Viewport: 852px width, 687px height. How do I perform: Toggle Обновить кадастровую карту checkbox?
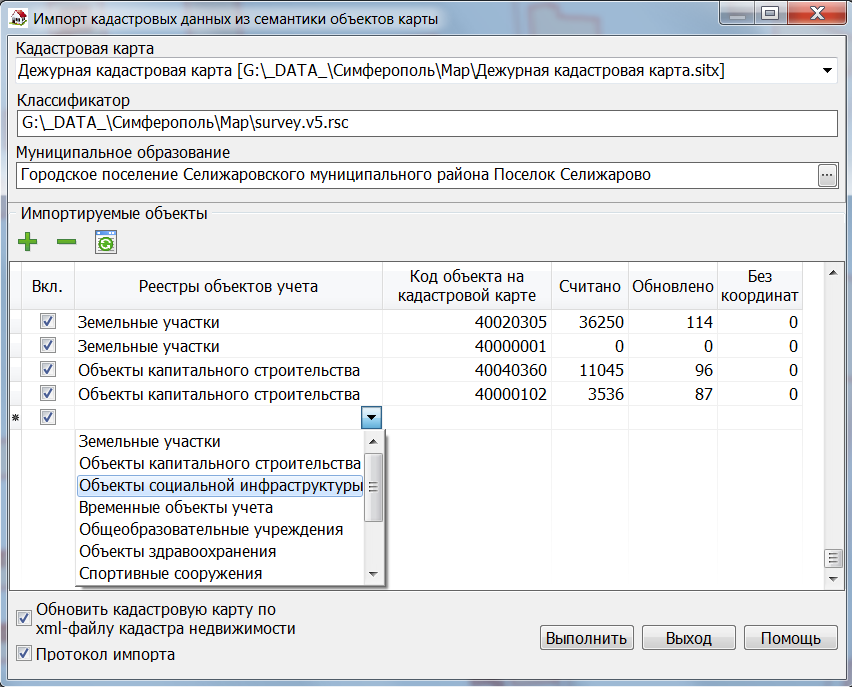[24, 618]
